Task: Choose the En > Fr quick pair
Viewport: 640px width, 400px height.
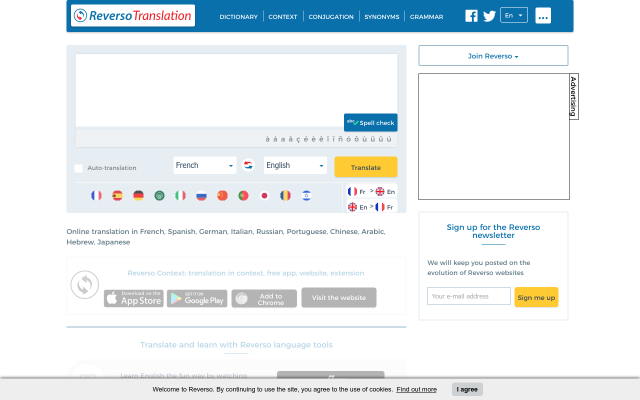Action: 371,207
